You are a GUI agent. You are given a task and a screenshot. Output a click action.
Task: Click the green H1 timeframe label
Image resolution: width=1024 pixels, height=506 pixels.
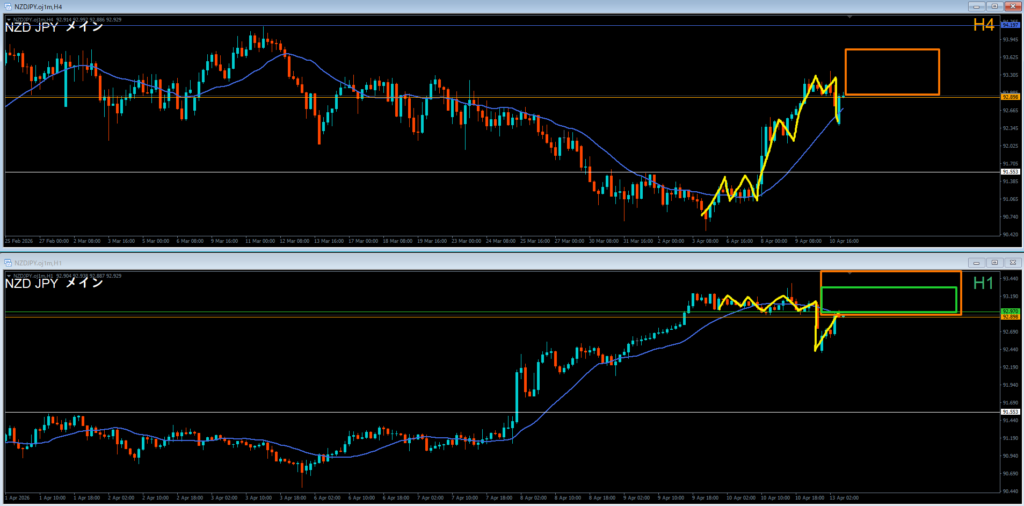coord(983,285)
